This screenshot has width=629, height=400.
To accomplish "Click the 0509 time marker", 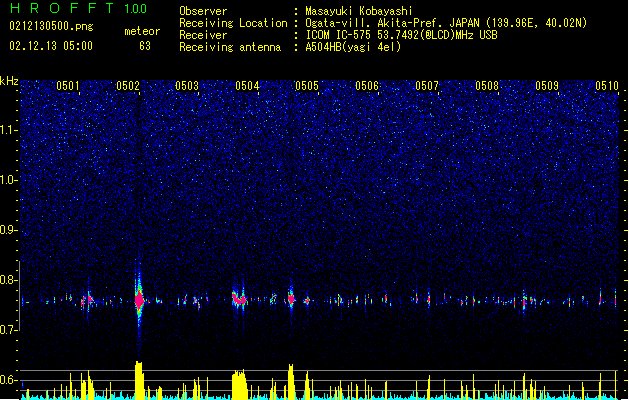I will coord(547,86).
